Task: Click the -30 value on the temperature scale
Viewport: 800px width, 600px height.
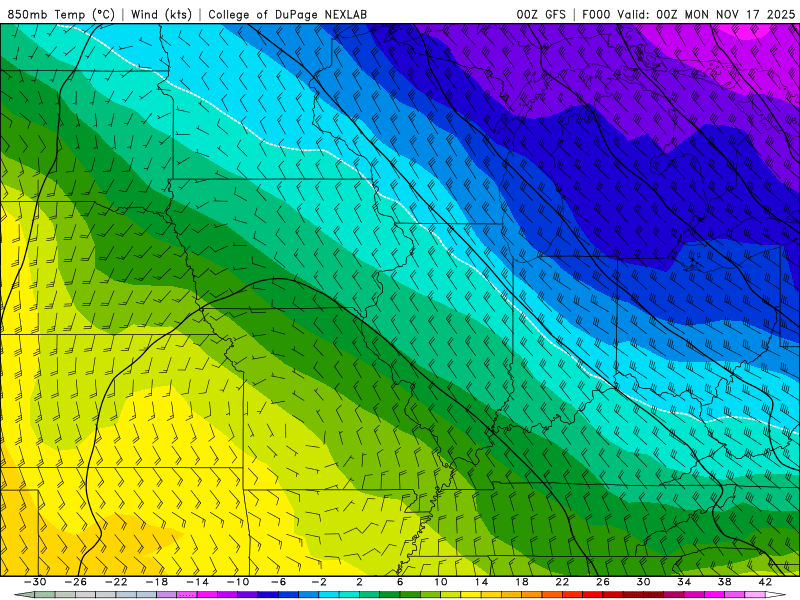Action: [x=35, y=582]
